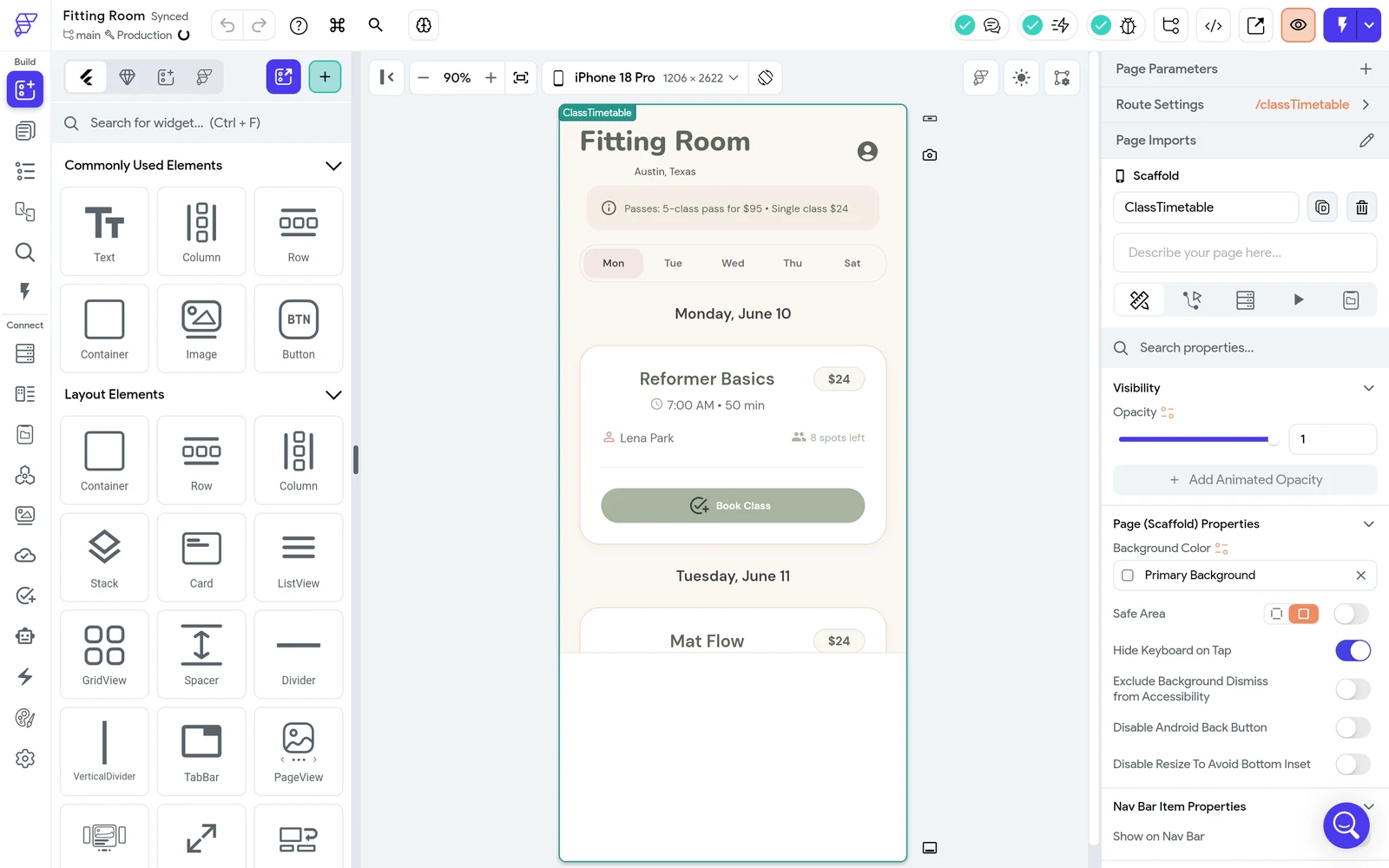Click the blue lightning run button
Screen dimensions: 1389x868
tap(1341, 25)
